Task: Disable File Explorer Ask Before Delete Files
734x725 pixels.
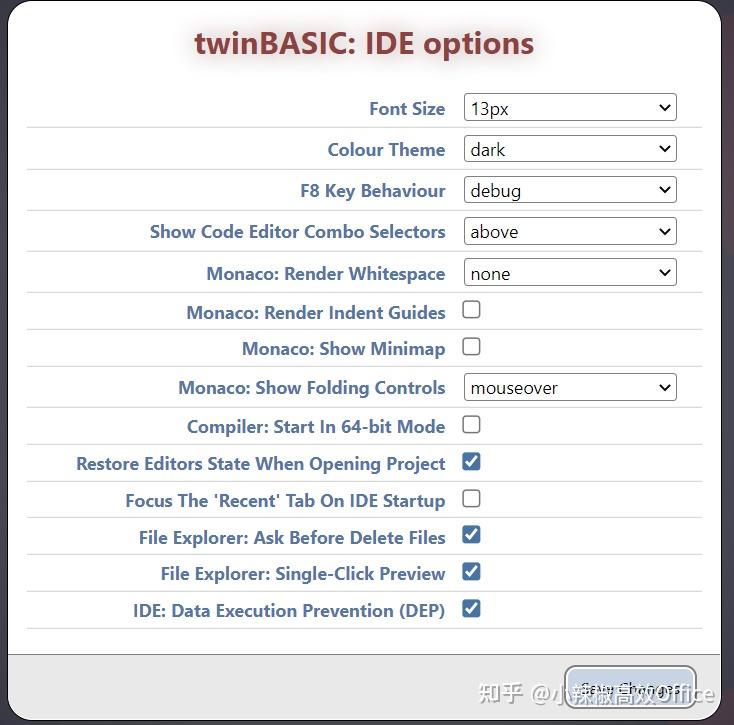Action: click(x=471, y=535)
